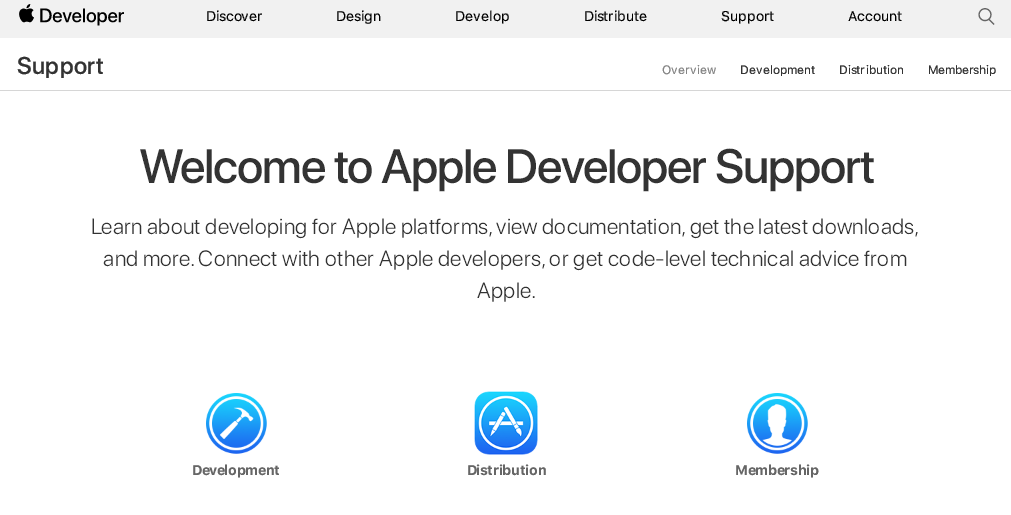
Task: Open the Distribute menu
Action: [x=615, y=17]
